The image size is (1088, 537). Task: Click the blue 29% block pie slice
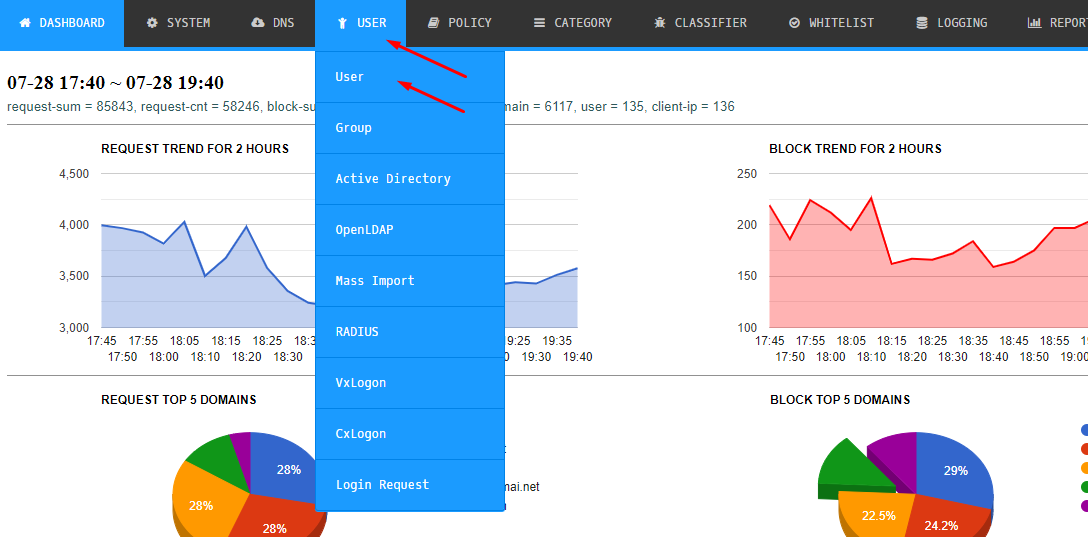pyautogui.click(x=954, y=472)
